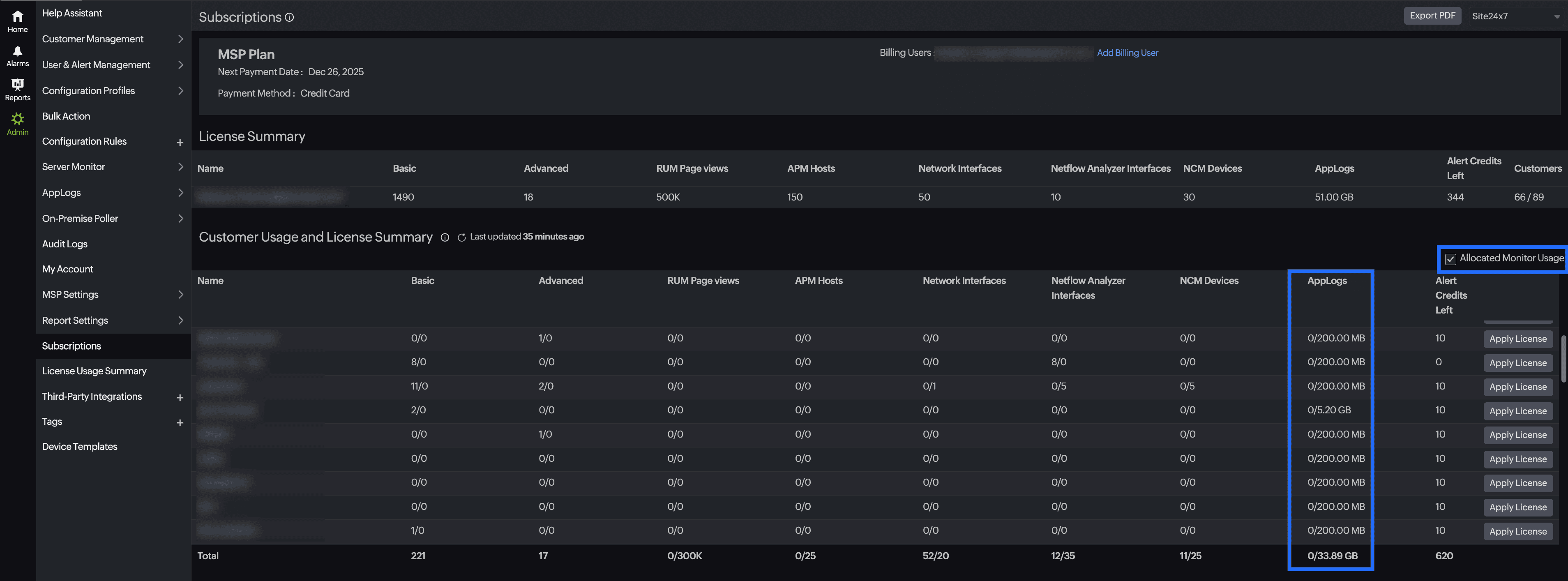Viewport: 1568px width, 581px height.
Task: Expand the Server Monitor submenu
Action: point(180,167)
